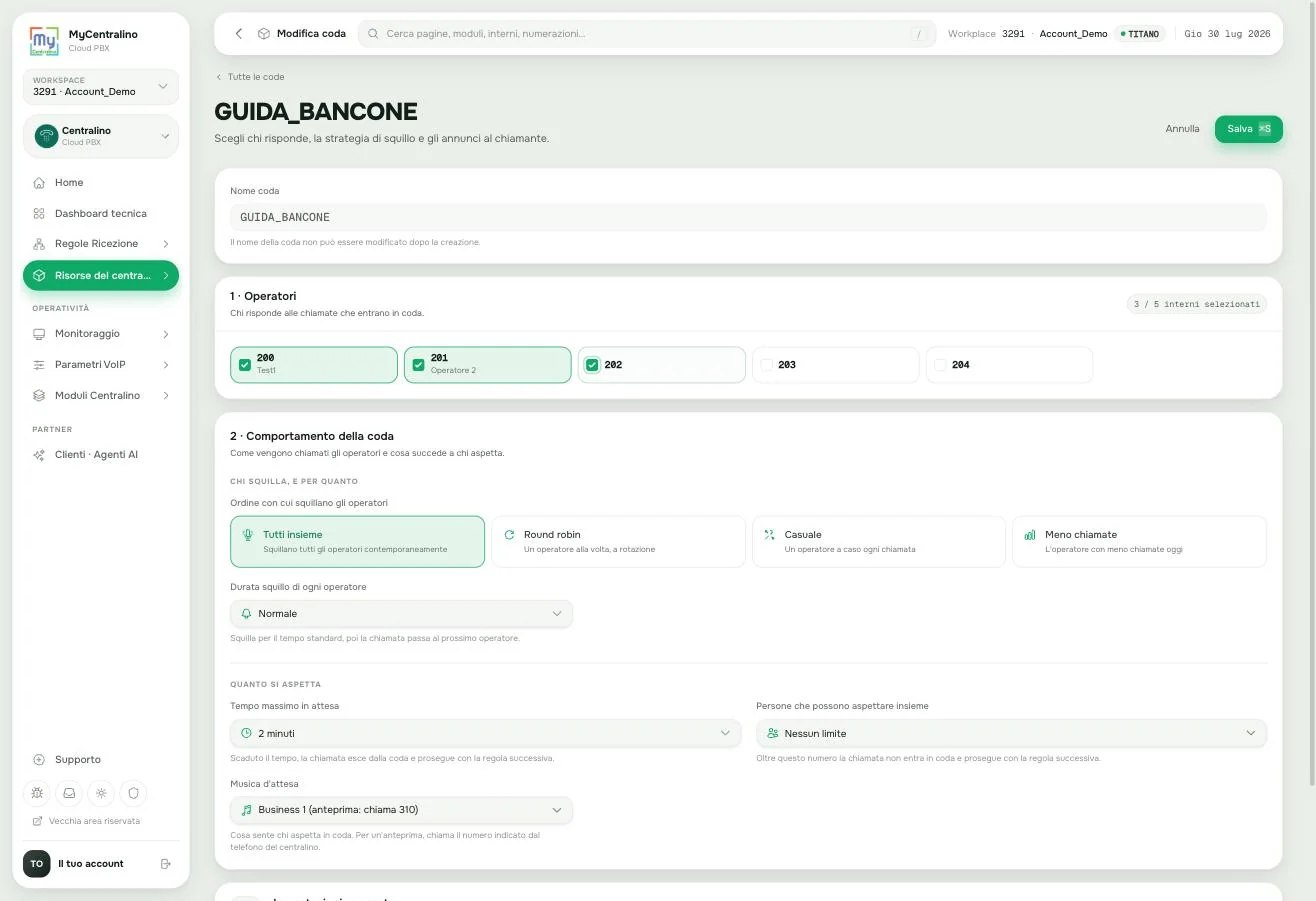Go back using the top bar arrow
The width and height of the screenshot is (1316, 901).
pos(239,33)
